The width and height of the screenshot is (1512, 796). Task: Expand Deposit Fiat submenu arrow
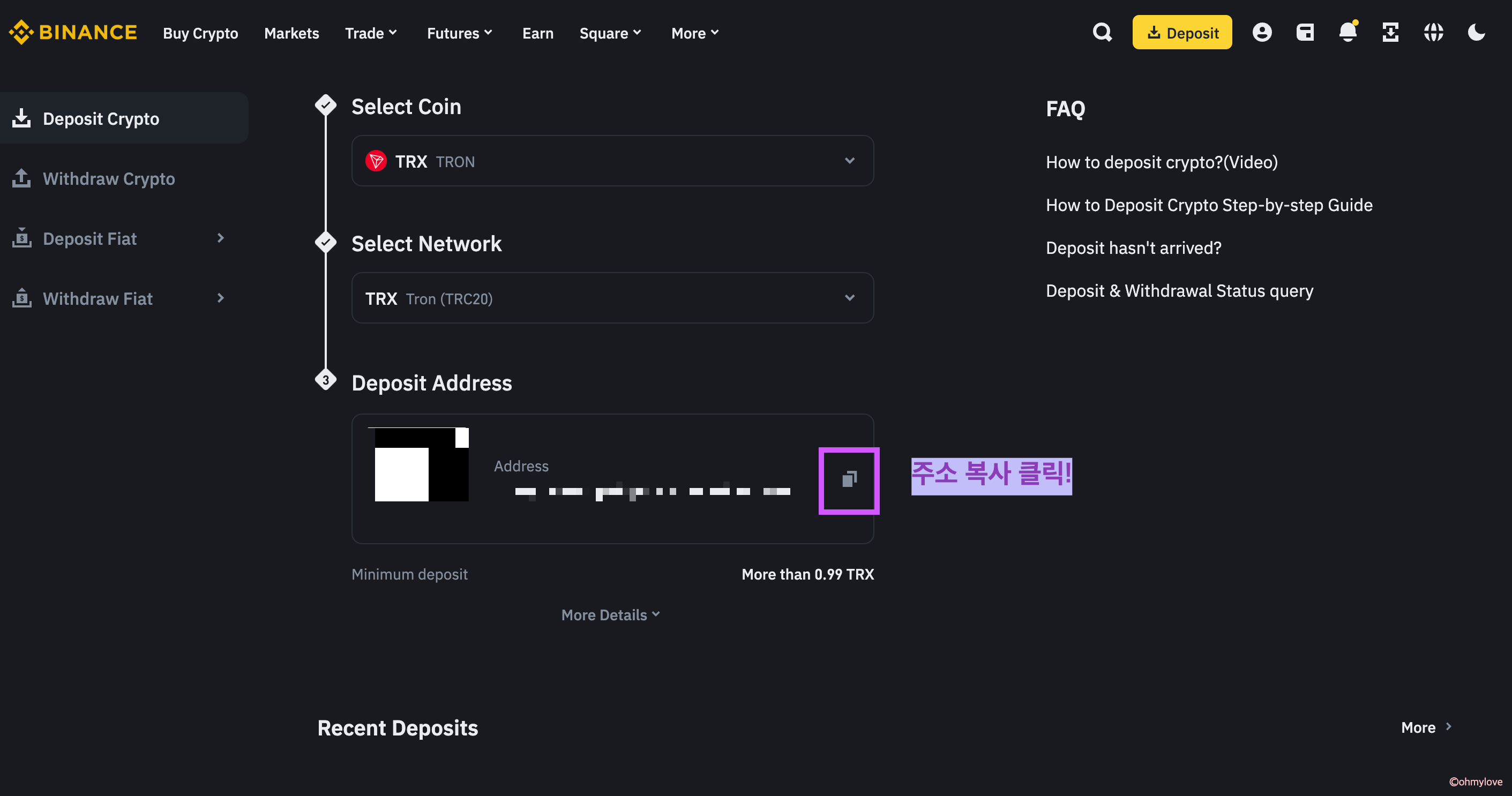[x=221, y=238]
